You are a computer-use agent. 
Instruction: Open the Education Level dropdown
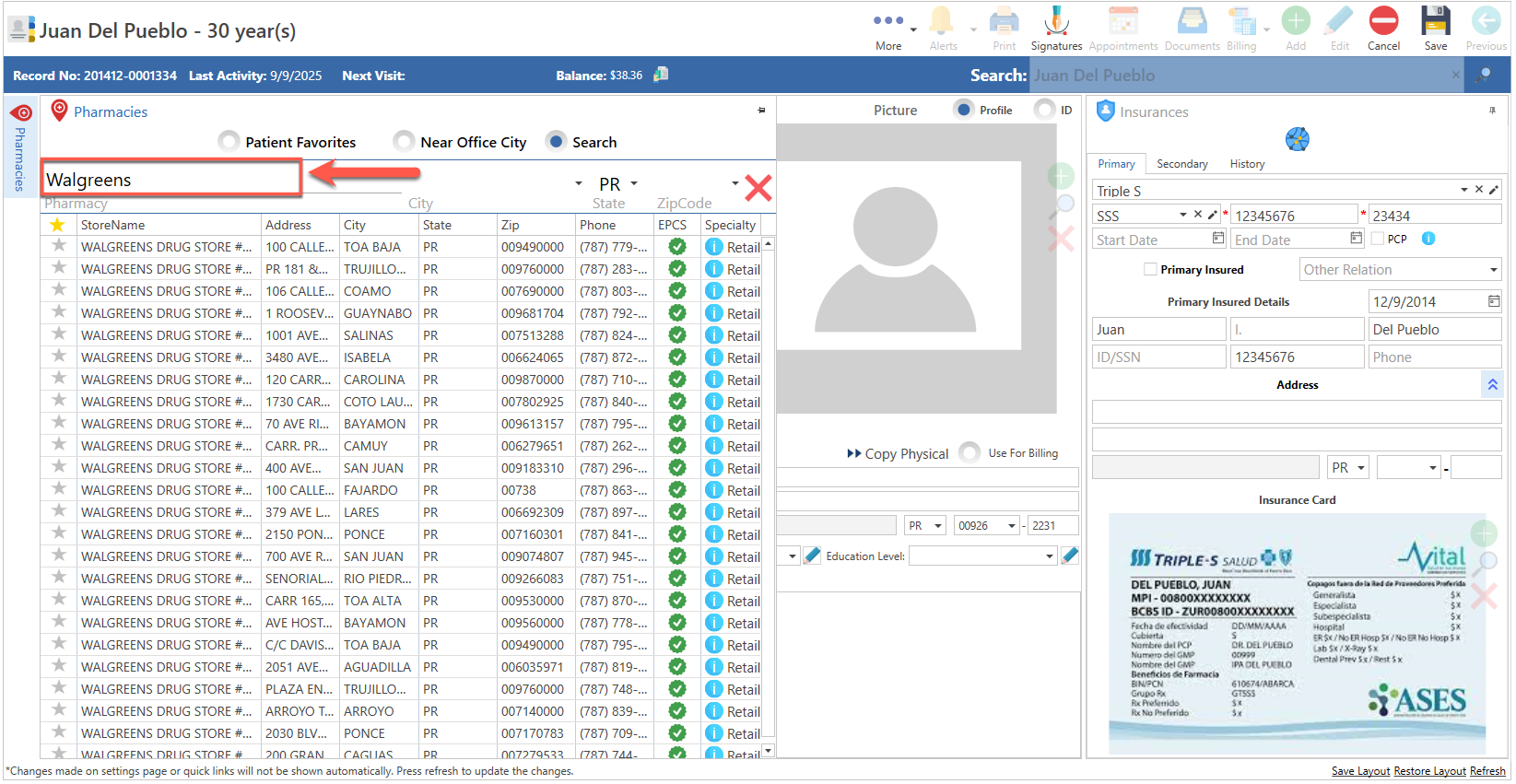coord(1049,556)
